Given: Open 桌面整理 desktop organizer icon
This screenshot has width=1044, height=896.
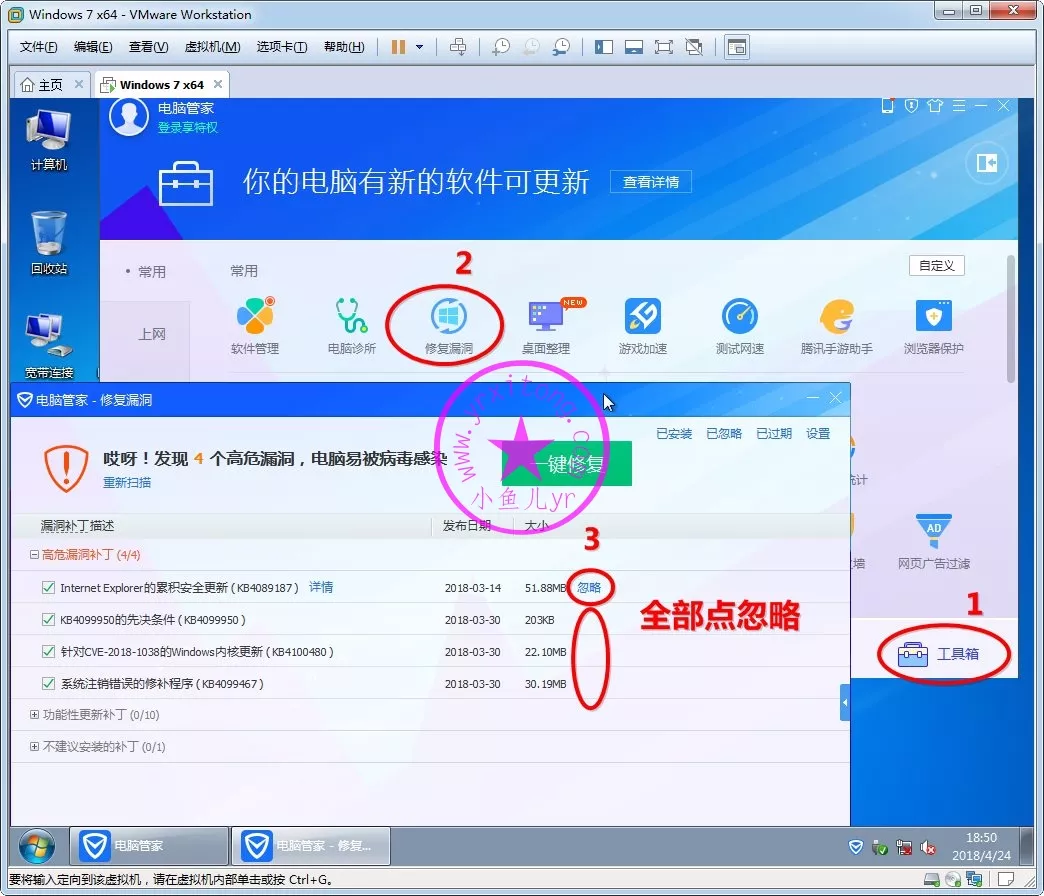Looking at the screenshot, I should coord(546,319).
